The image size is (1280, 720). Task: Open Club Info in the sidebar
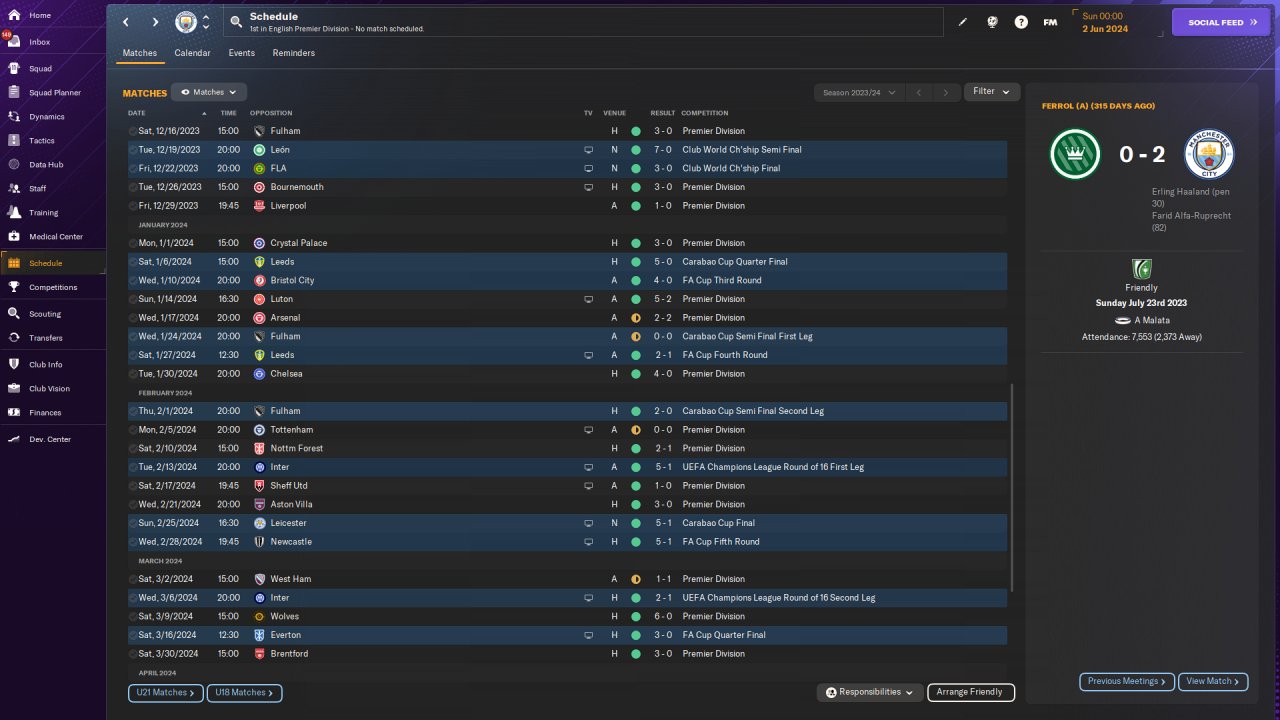tap(52, 365)
